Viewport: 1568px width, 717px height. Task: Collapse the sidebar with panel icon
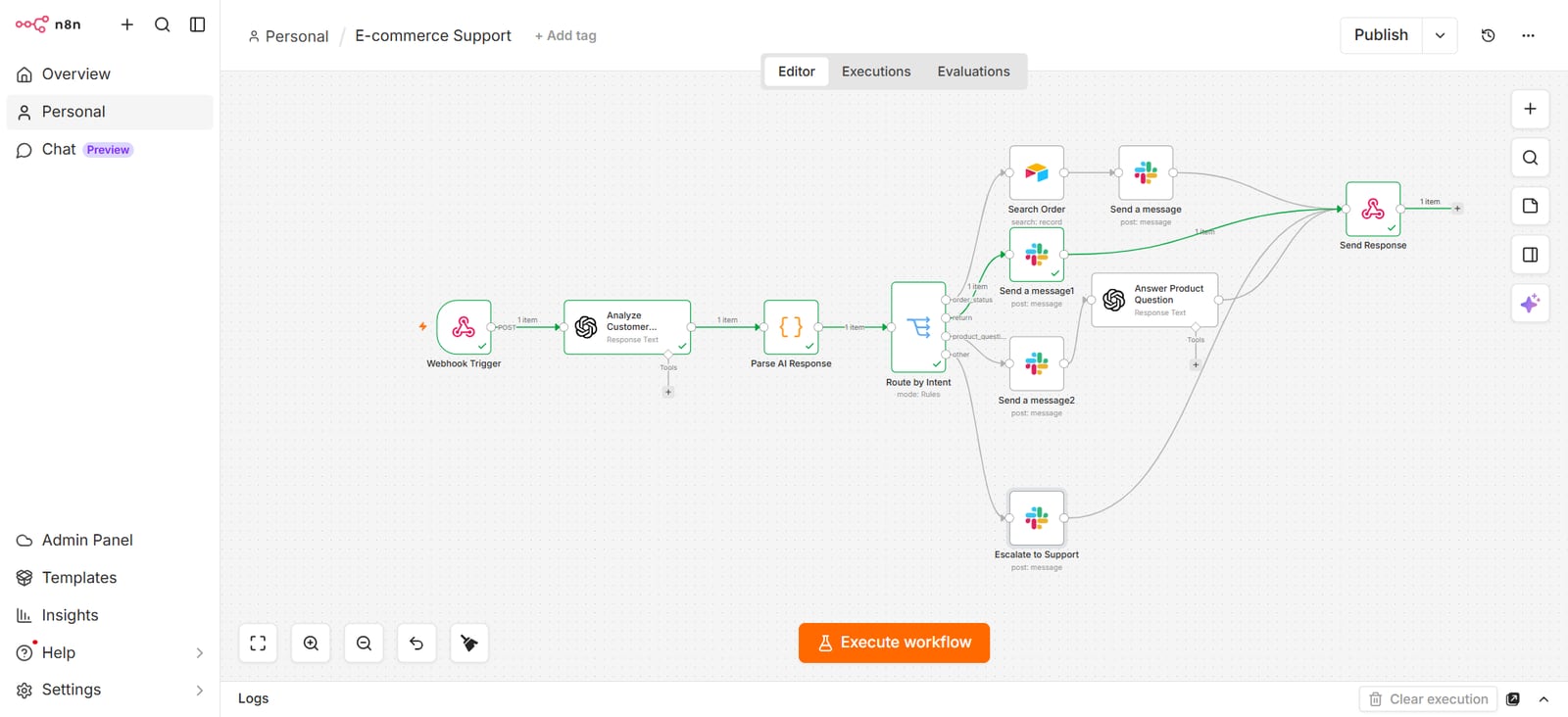click(197, 24)
